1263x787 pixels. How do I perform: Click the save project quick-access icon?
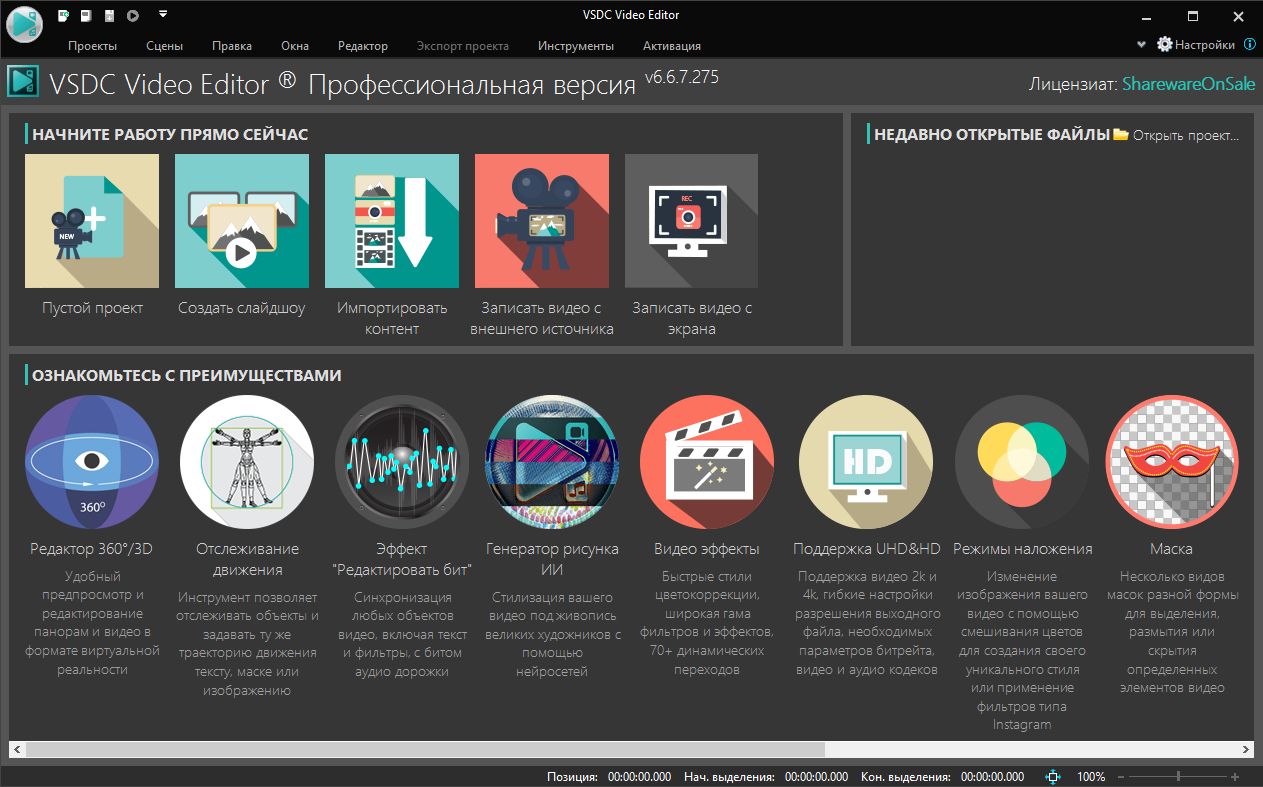click(110, 15)
